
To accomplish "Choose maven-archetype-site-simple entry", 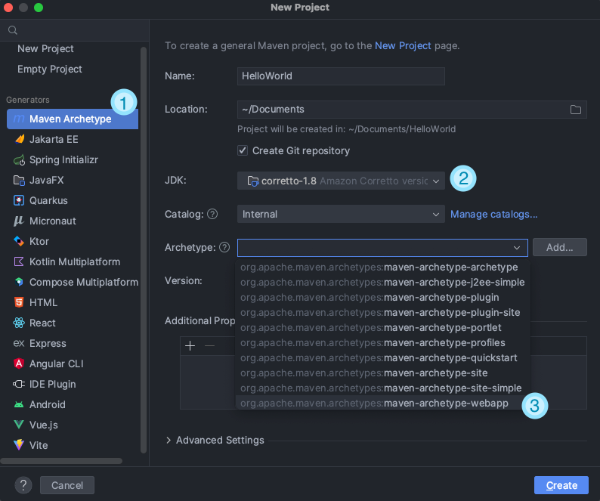I will pyautogui.click(x=383, y=388).
